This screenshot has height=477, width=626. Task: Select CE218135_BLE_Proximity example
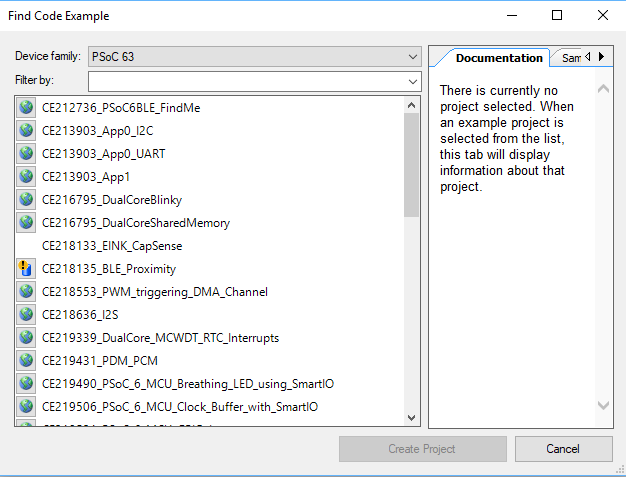tap(109, 269)
